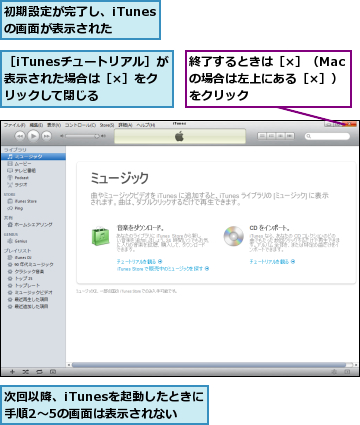Viewport: 360px width, 425px height.
Task: Open the 編集 menu
Action: (x=36, y=125)
